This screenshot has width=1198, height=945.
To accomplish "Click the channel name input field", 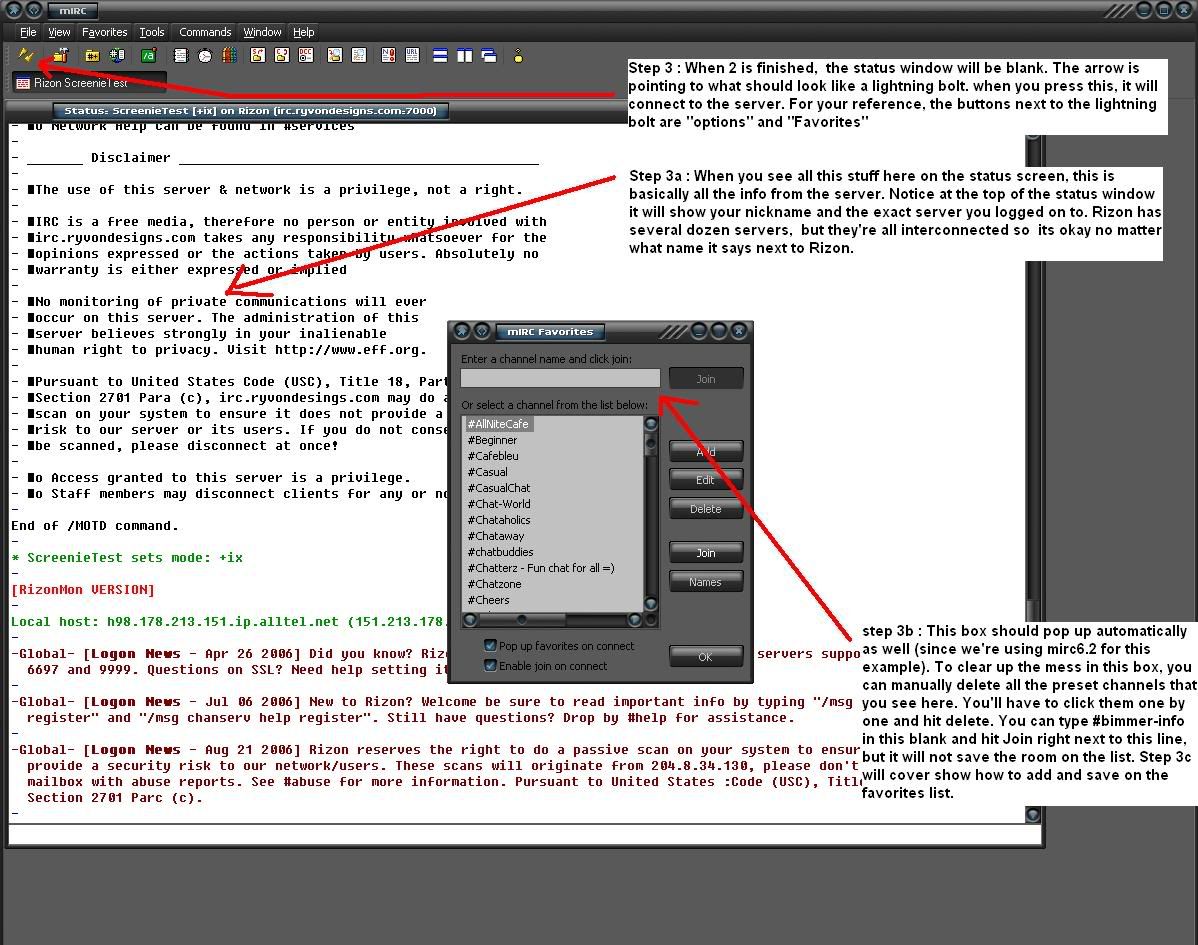I will click(560, 378).
